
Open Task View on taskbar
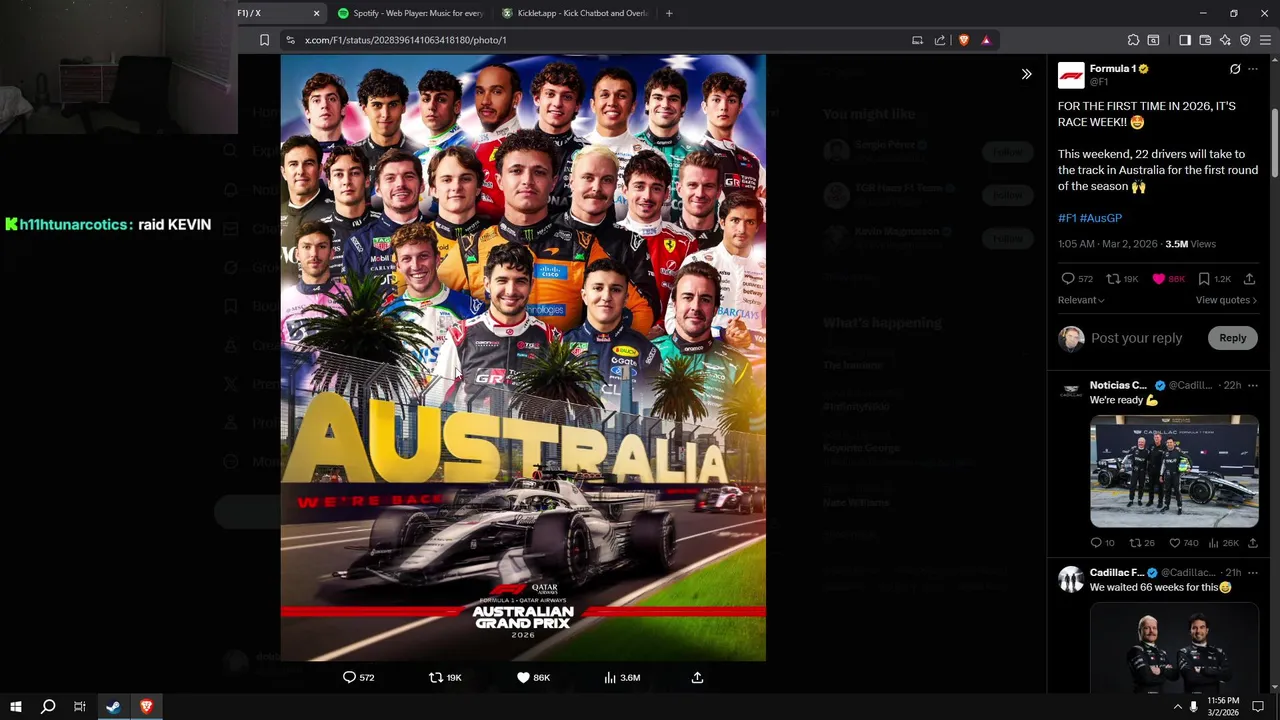tap(80, 707)
